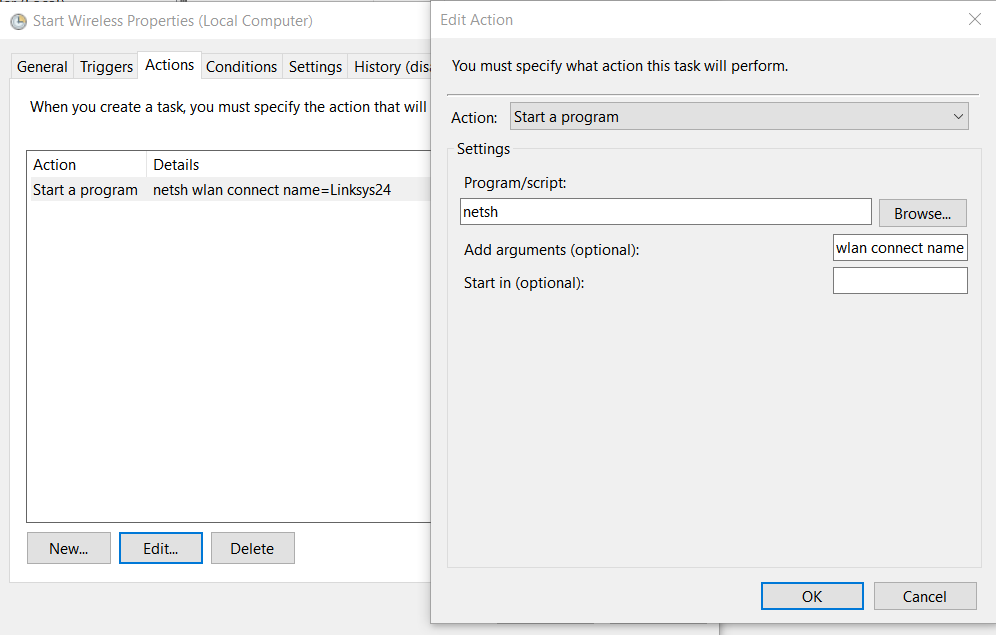
Task: Expand the Action type dropdown
Action: pos(739,117)
